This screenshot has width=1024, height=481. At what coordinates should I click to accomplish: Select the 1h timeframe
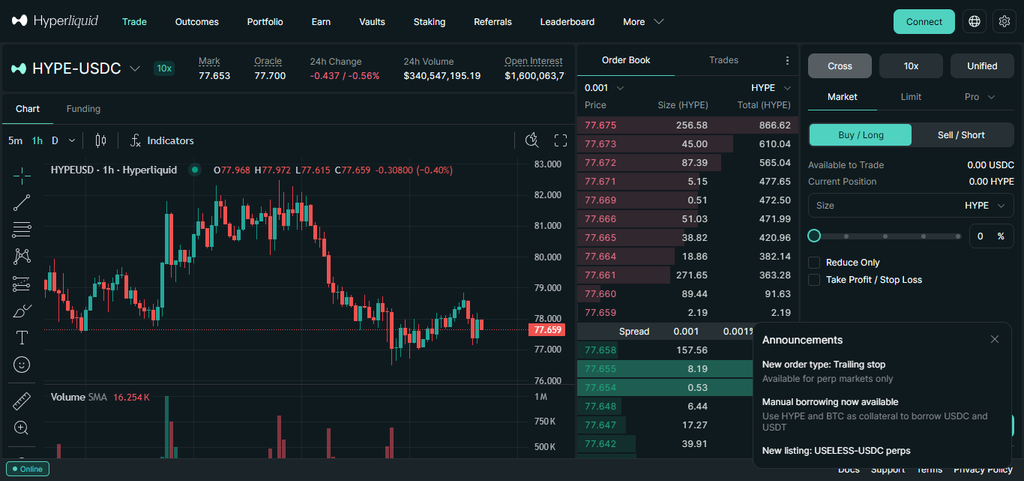click(x=37, y=140)
